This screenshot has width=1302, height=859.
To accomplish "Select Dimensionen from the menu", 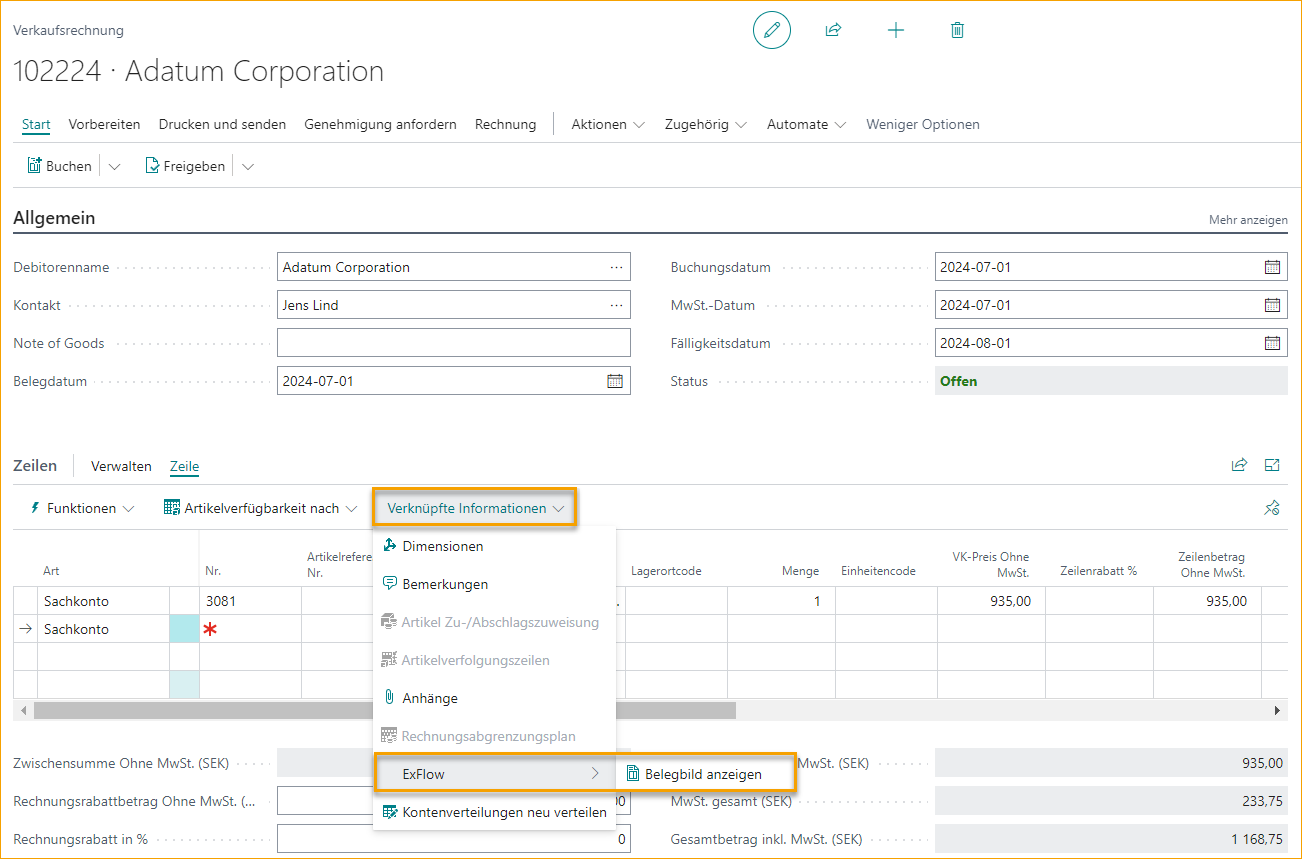I will click(495, 546).
